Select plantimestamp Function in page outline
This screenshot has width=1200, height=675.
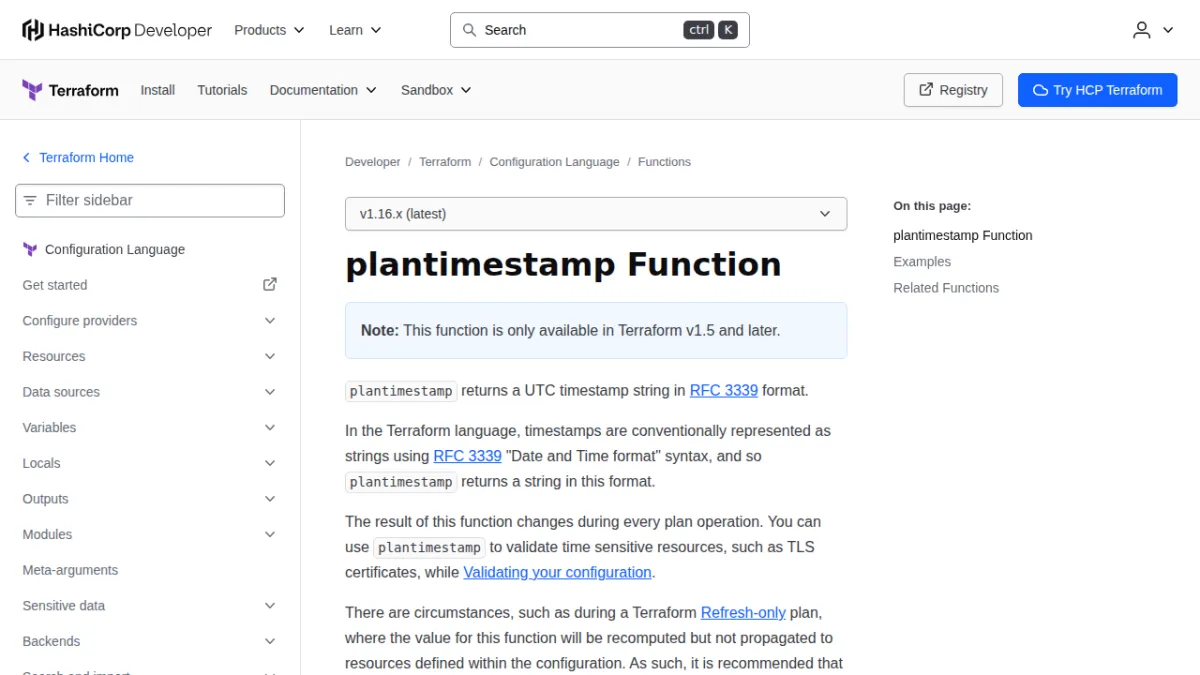963,236
